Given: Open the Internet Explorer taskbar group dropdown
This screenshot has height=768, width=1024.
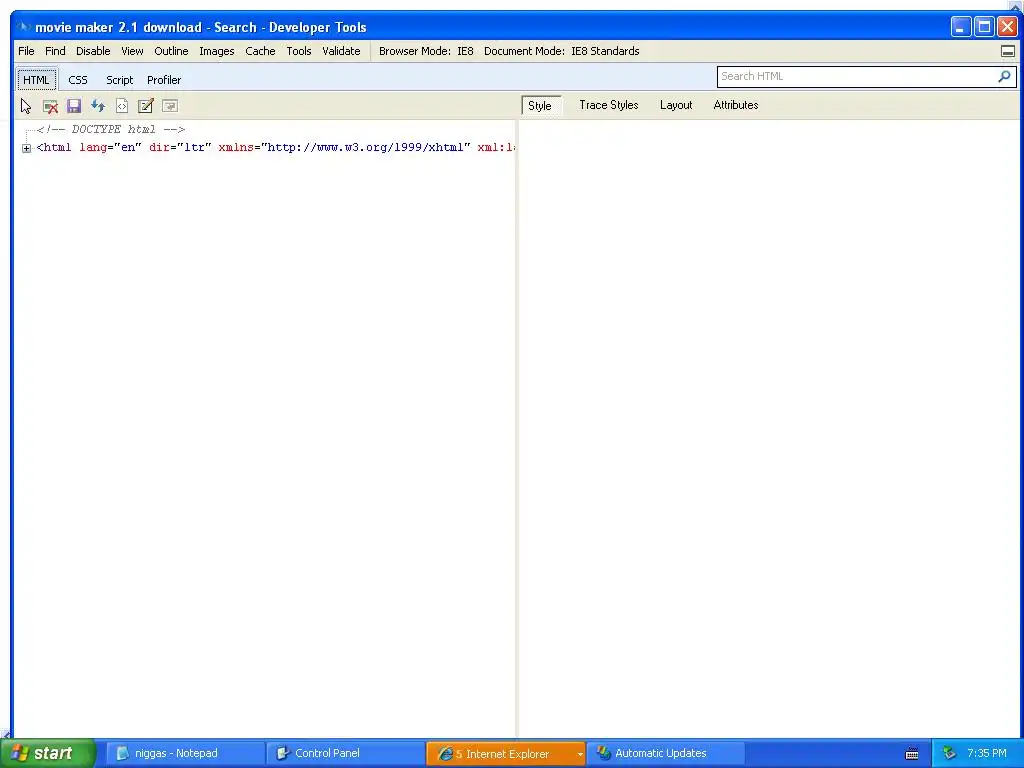Looking at the screenshot, I should coord(579,754).
